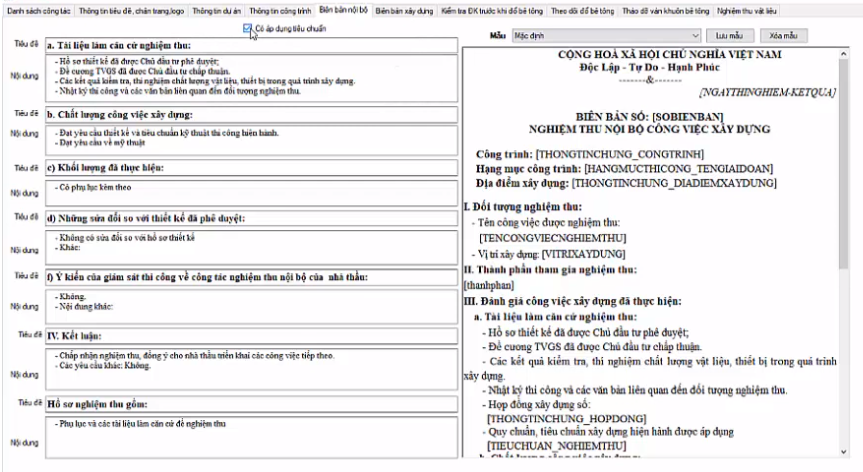Click the 'IV. Kết luận' title field
Image resolution: width=863 pixels, height=472 pixels.
tap(252, 336)
